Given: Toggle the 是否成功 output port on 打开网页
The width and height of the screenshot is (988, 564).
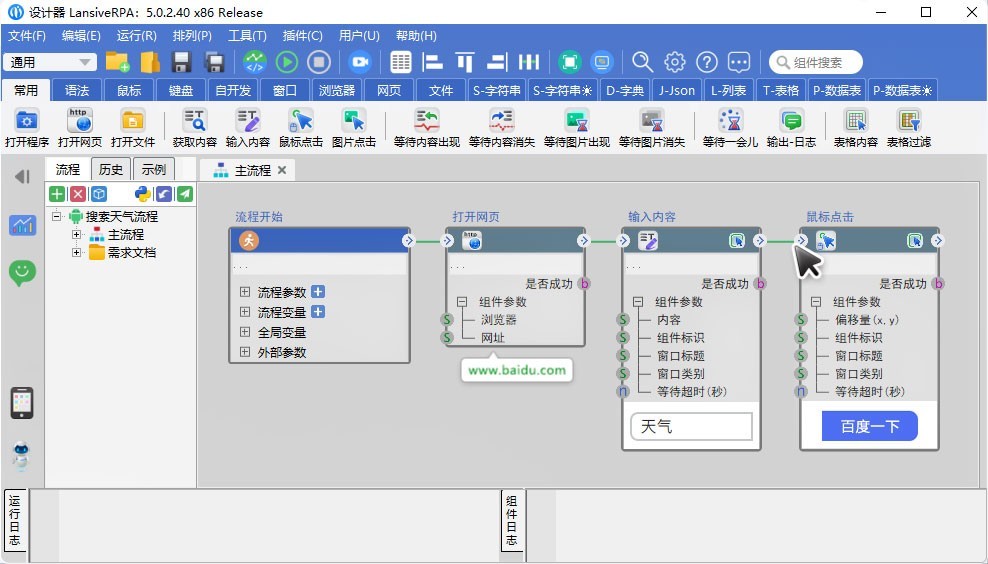Looking at the screenshot, I should pos(584,283).
